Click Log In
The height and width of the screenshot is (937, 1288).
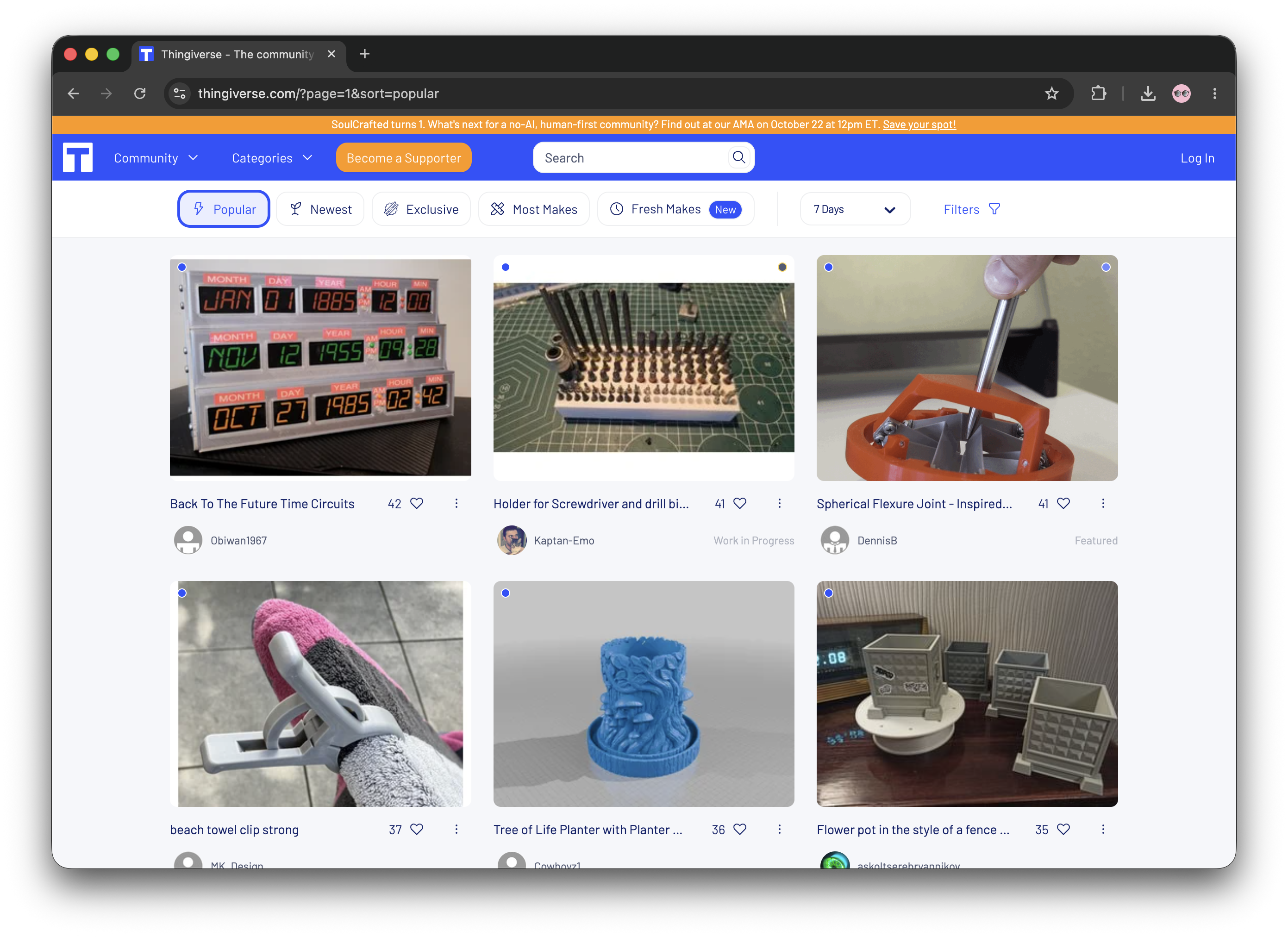(x=1197, y=158)
